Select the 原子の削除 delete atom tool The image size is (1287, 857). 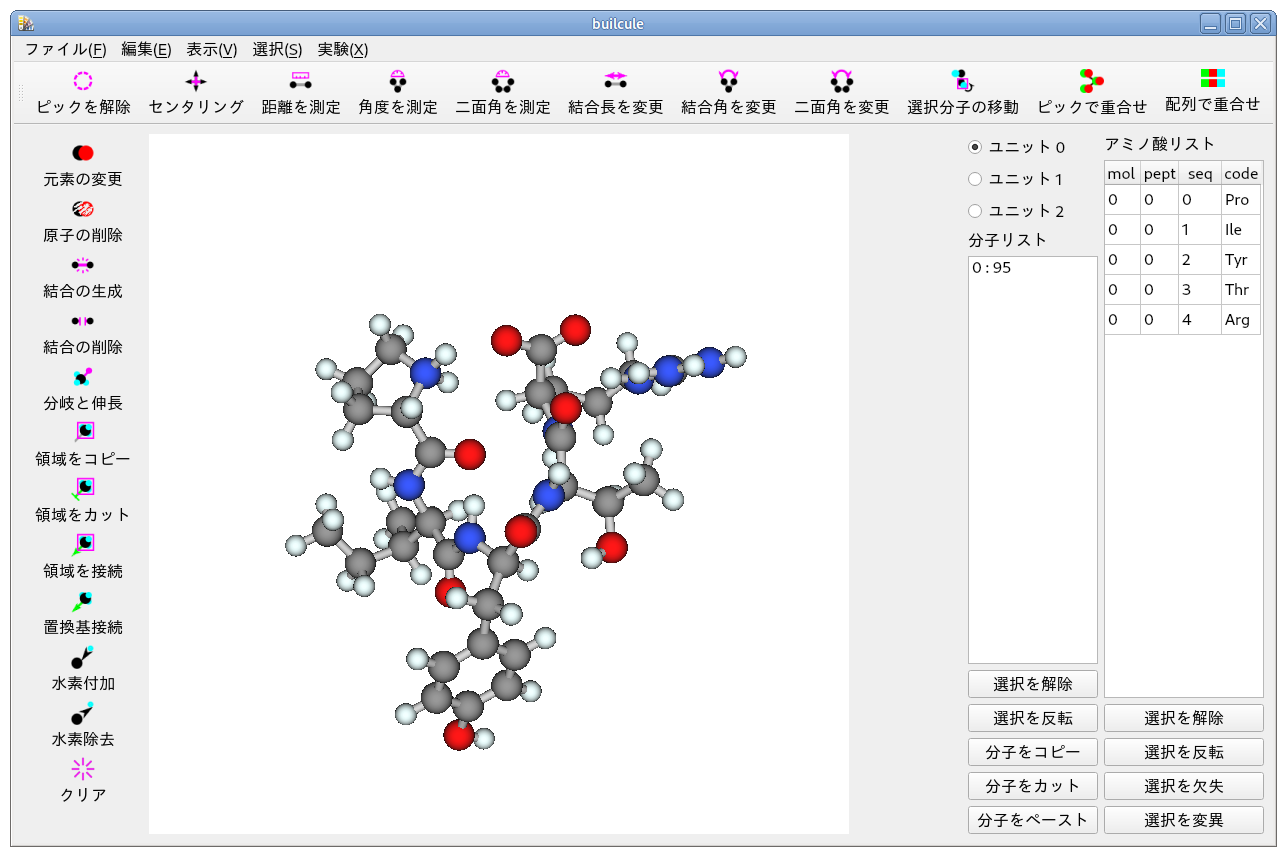pyautogui.click(x=83, y=209)
